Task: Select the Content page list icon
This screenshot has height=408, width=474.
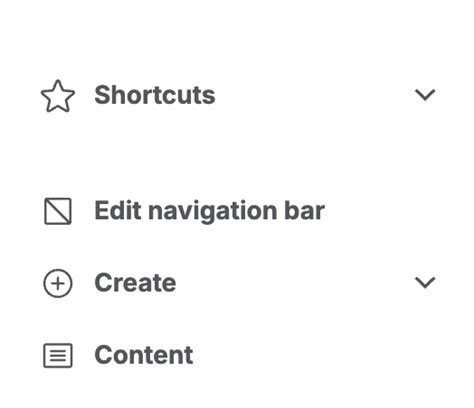Action: click(x=58, y=355)
